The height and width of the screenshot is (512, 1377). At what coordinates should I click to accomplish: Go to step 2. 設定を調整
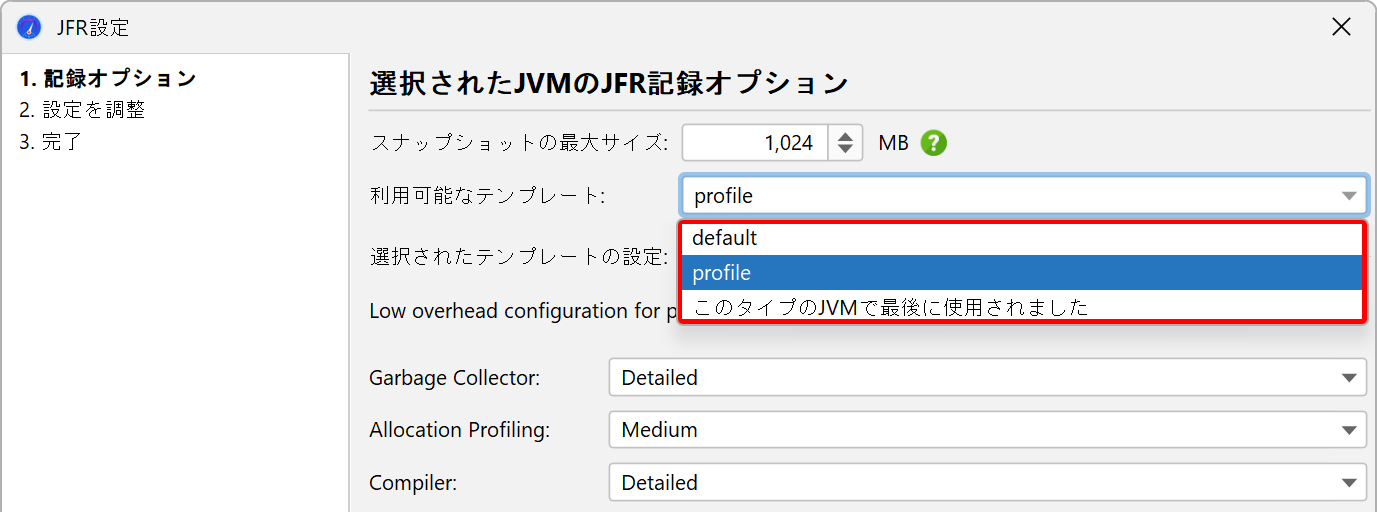[82, 110]
